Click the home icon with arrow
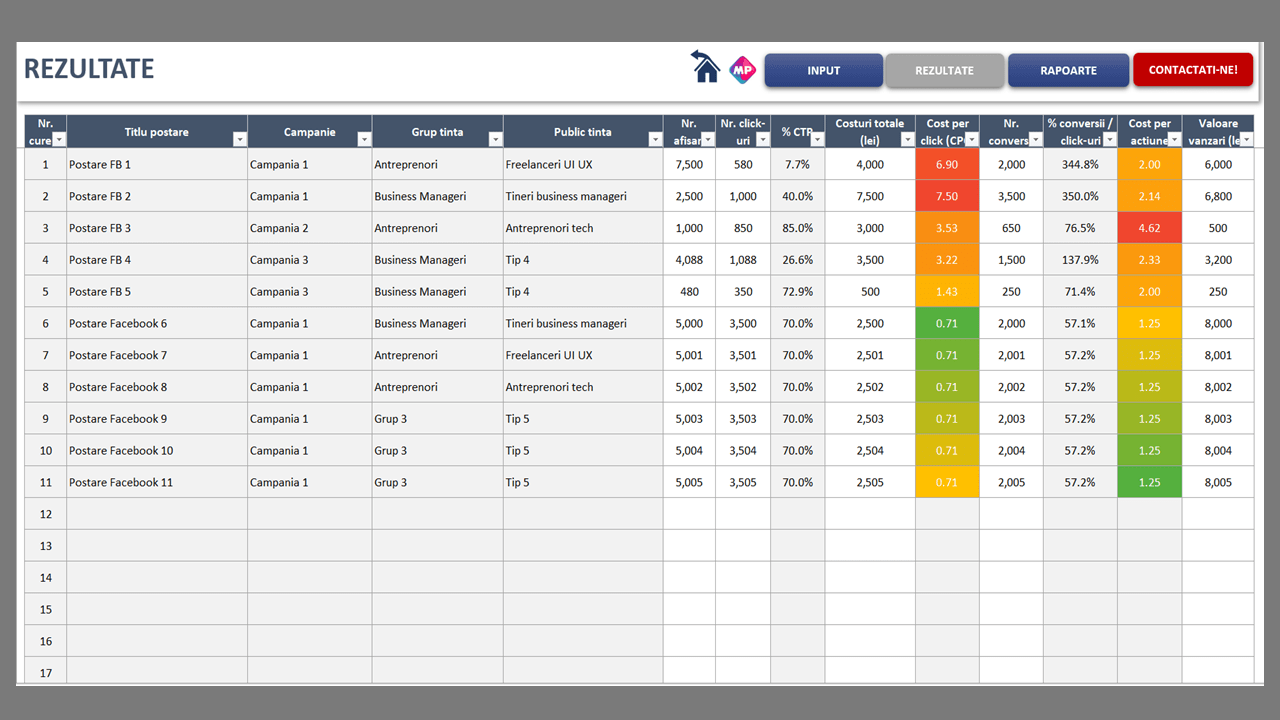Screen dimensions: 1280x720 tap(706, 67)
